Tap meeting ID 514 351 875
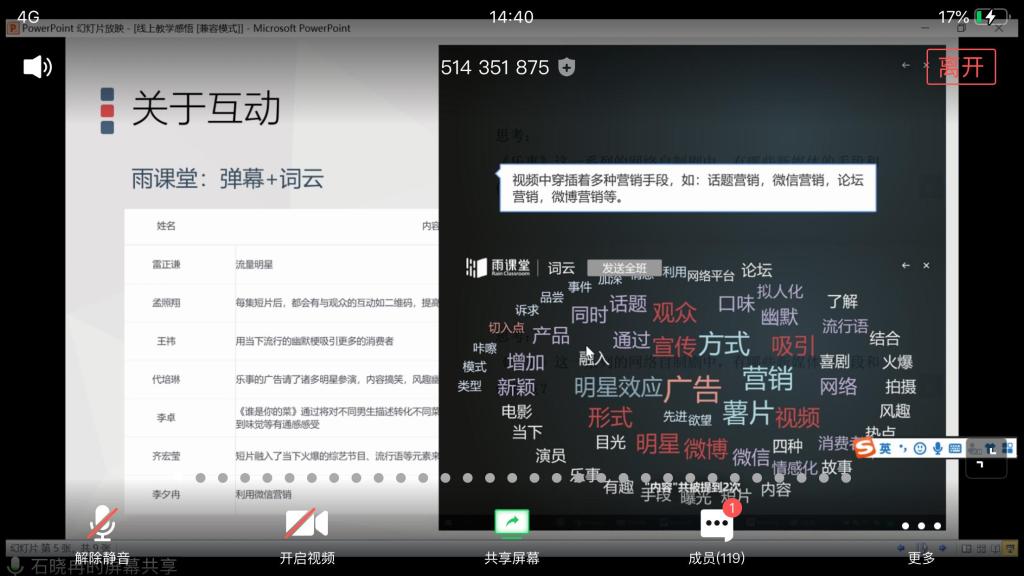Screen dimensions: 1024x576 click(x=495, y=67)
